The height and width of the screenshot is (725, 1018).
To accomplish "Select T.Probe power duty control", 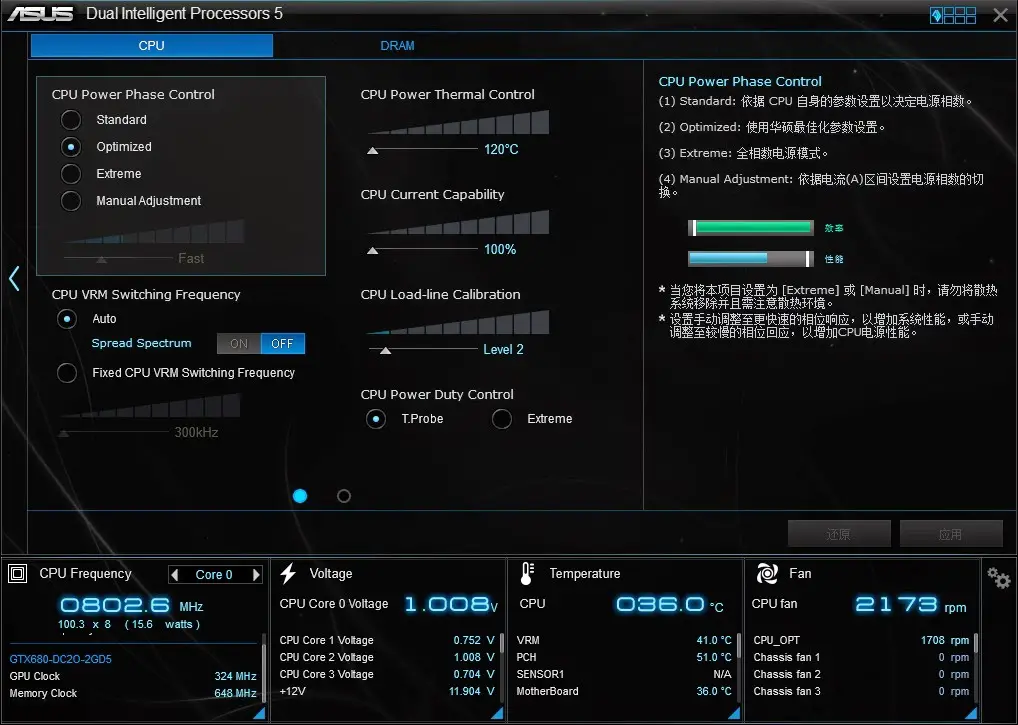I will (x=376, y=419).
